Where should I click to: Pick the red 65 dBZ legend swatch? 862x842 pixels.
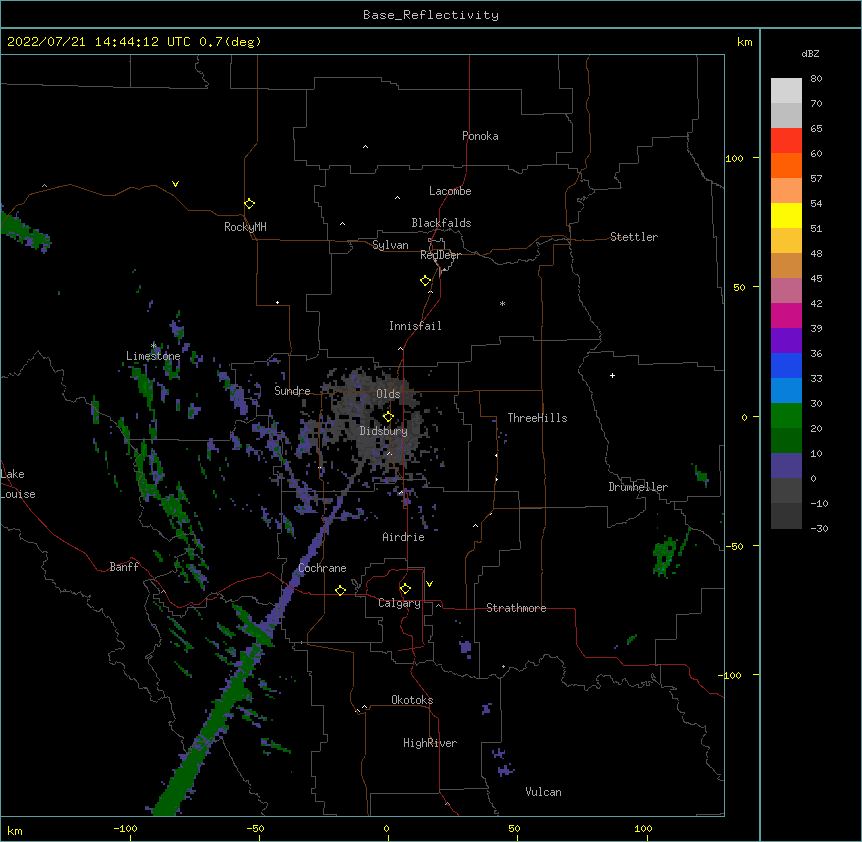pos(786,140)
